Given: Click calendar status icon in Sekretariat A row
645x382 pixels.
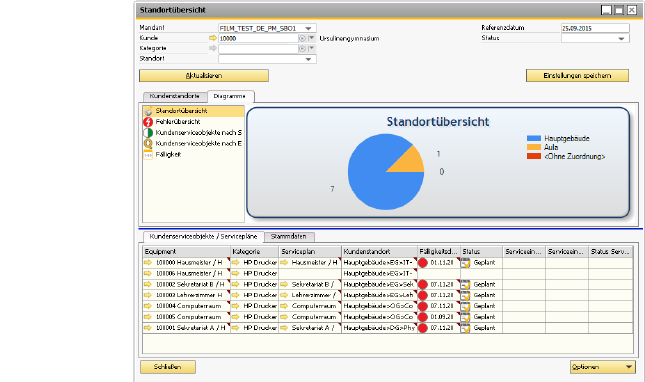Looking at the screenshot, I should pyautogui.click(x=465, y=328).
